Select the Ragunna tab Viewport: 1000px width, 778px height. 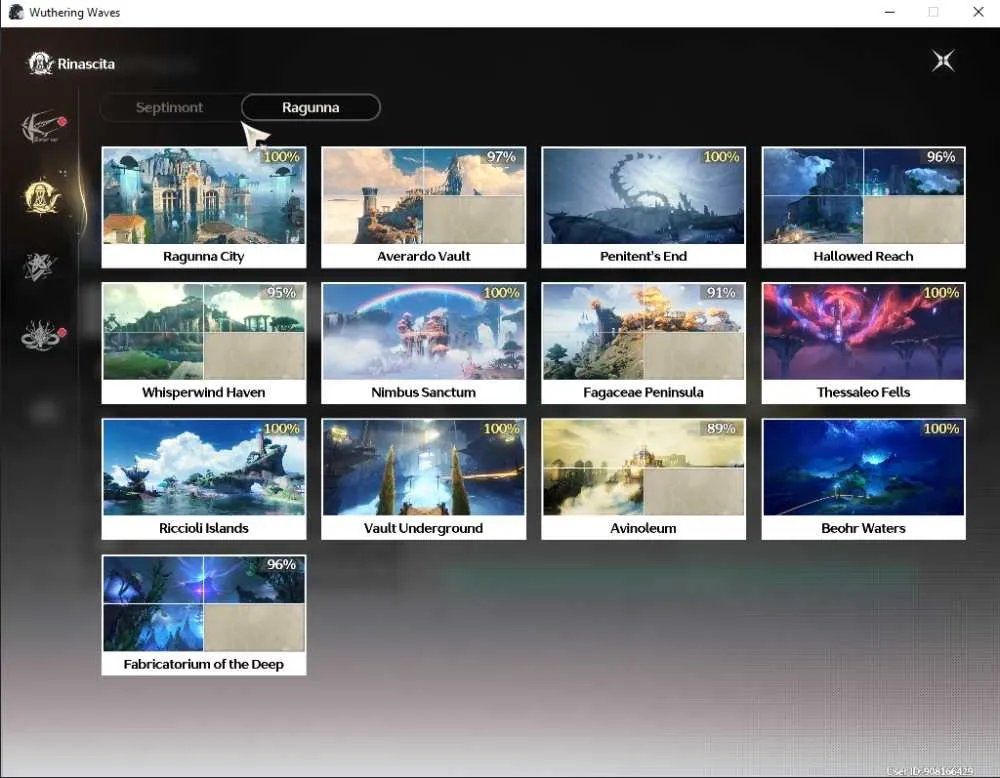[311, 107]
